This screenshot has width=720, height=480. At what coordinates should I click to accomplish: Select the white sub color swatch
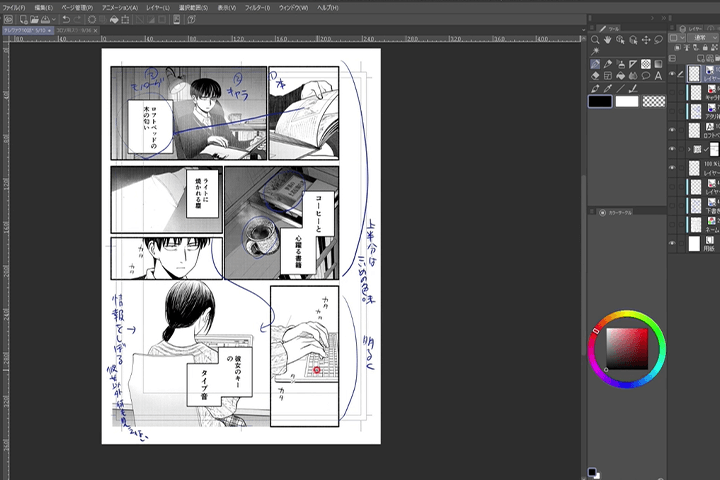point(627,102)
